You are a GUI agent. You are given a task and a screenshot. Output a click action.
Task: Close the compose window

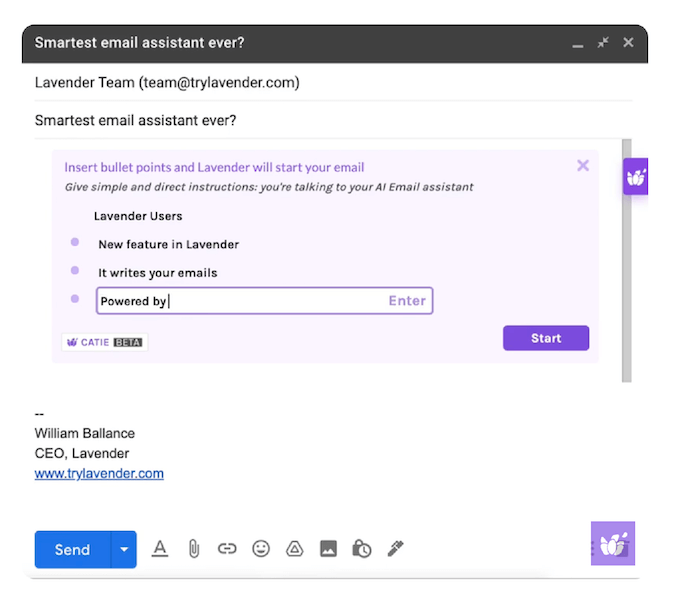point(628,43)
